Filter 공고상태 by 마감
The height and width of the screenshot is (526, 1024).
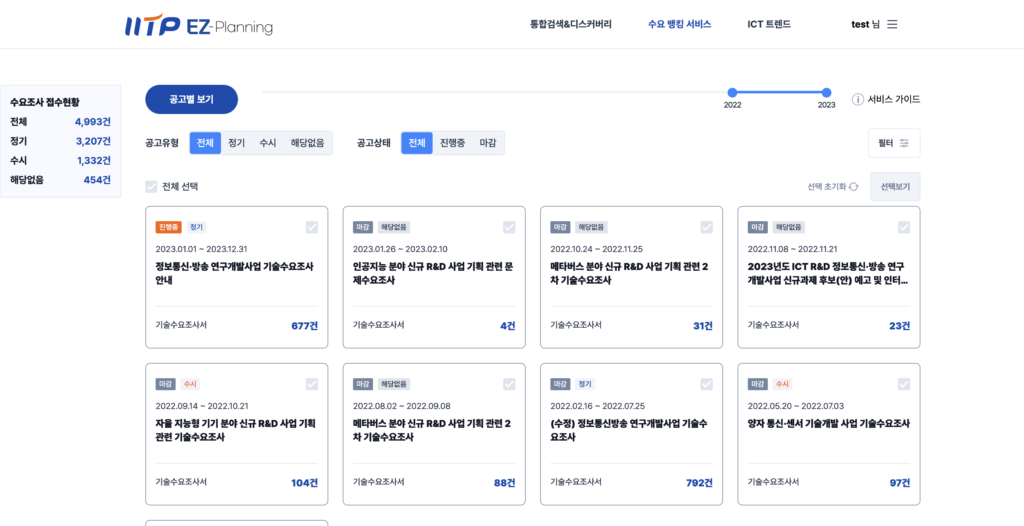[488, 143]
